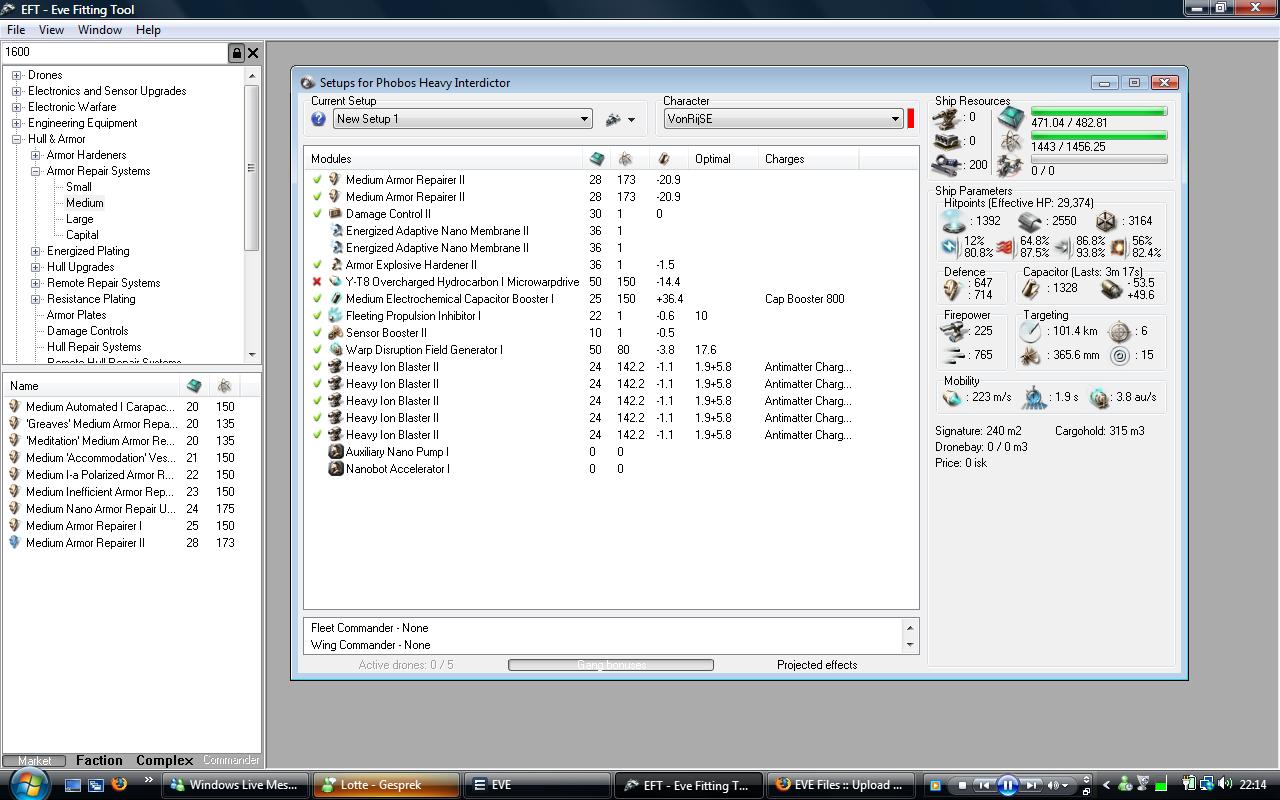Image resolution: width=1280 pixels, height=800 pixels.
Task: Toggle the Sensor Booster II active checkmark
Action: (317, 333)
